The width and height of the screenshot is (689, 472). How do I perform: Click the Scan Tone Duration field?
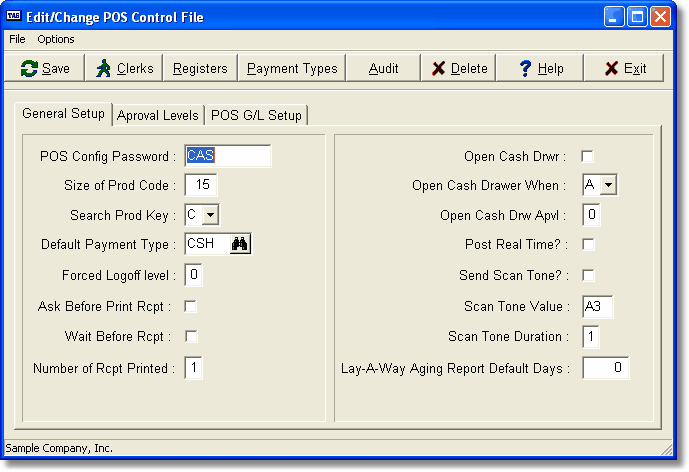pyautogui.click(x=591, y=337)
